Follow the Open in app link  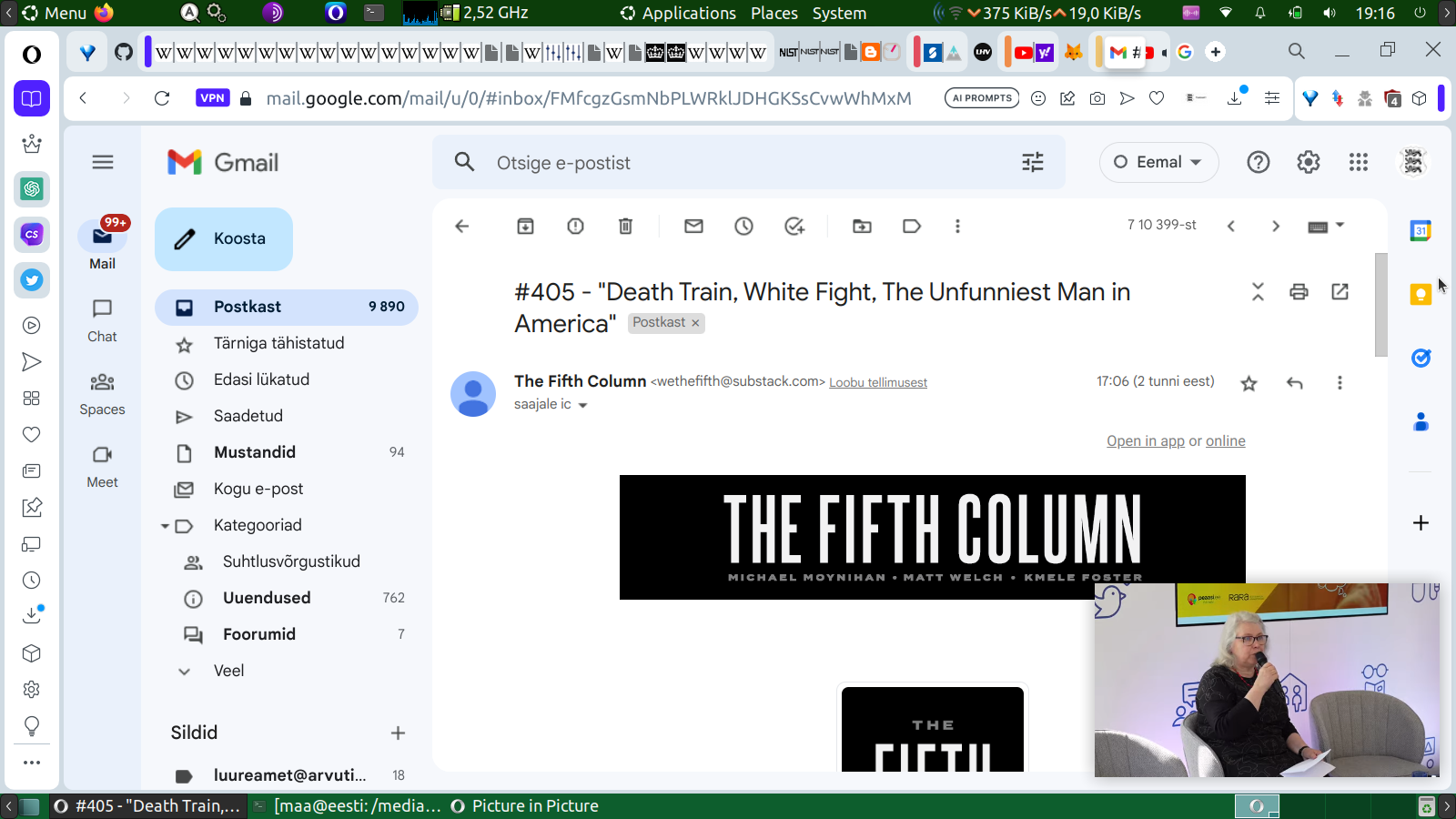(x=1146, y=441)
